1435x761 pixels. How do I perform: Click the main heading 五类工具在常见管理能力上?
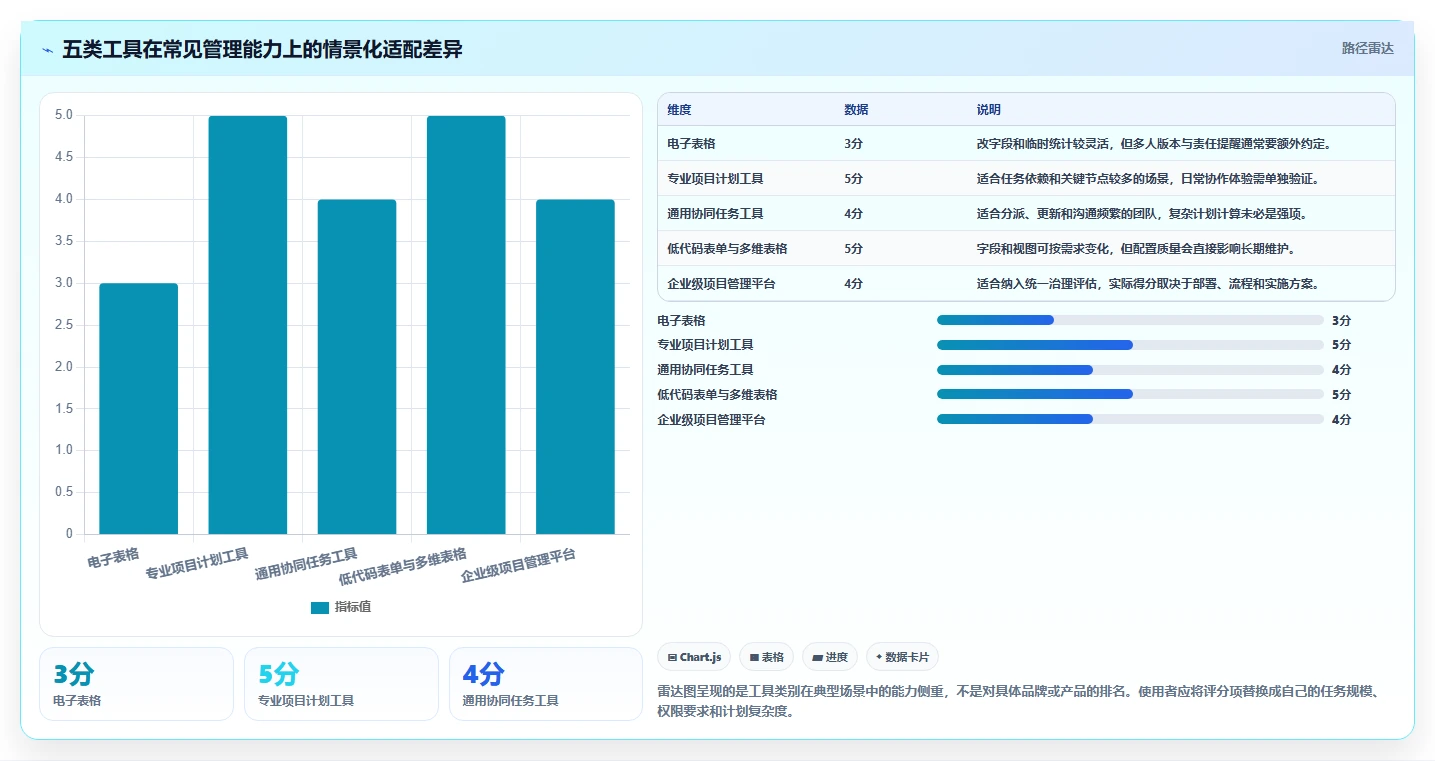pos(262,49)
